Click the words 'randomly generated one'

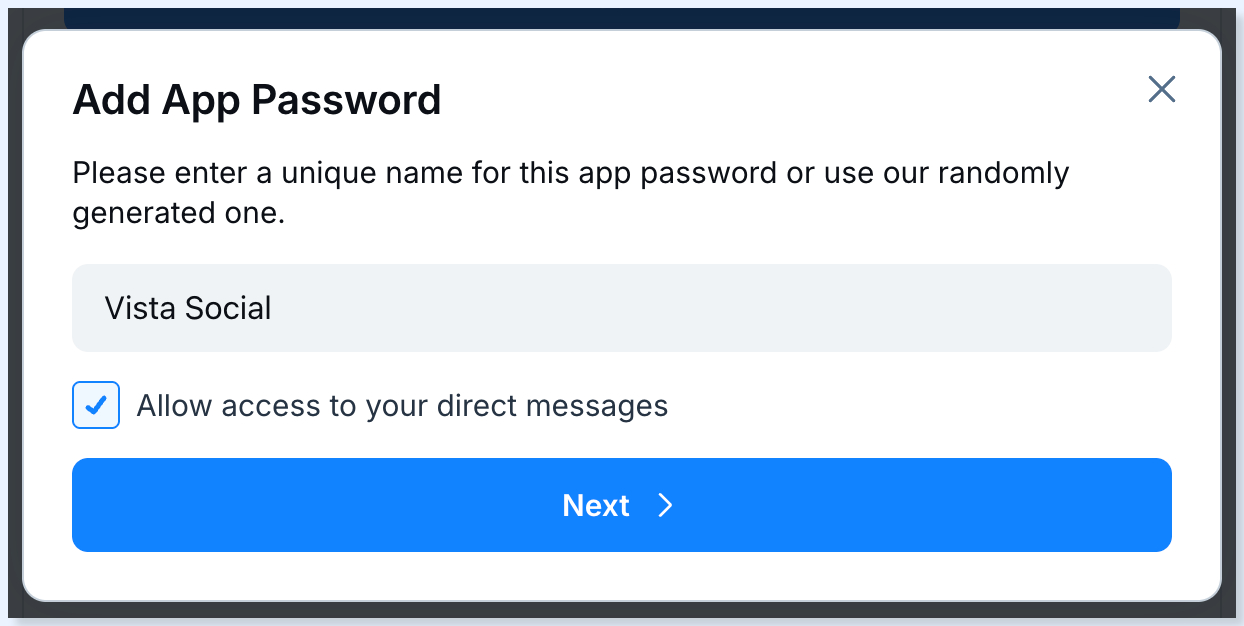pos(178,214)
